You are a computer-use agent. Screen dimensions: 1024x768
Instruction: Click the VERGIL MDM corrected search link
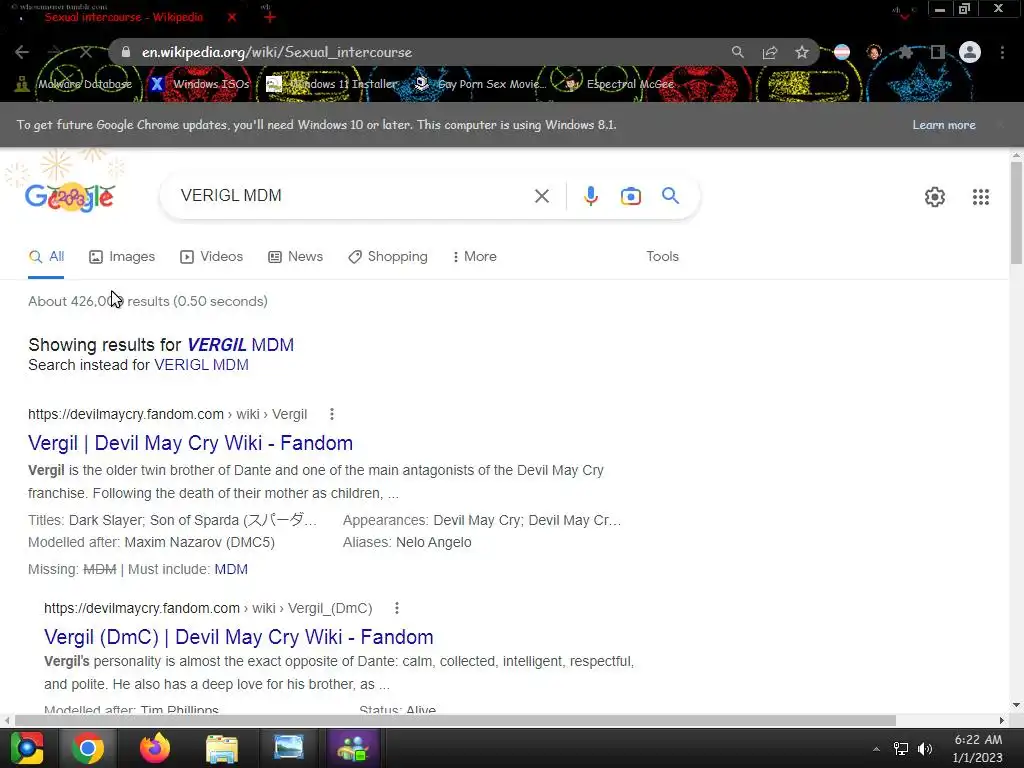(240, 345)
